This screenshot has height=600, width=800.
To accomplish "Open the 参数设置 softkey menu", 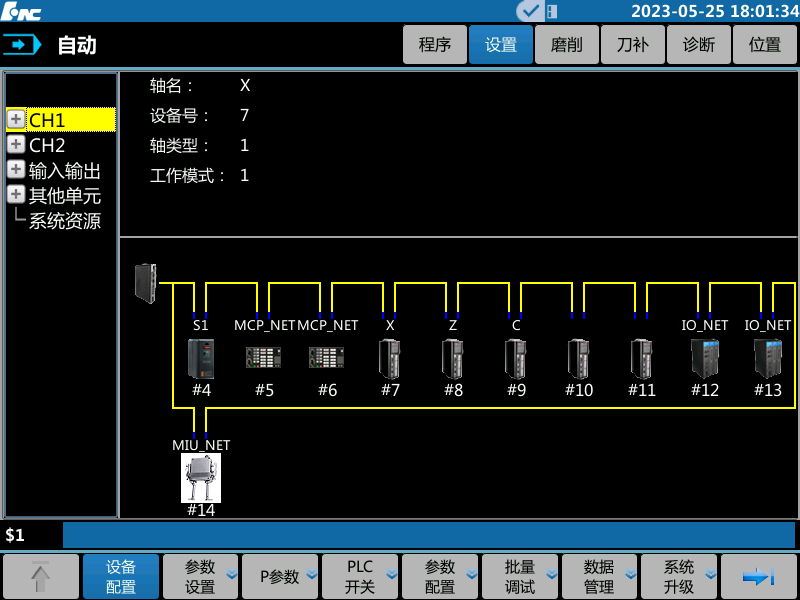I will pyautogui.click(x=201, y=577).
